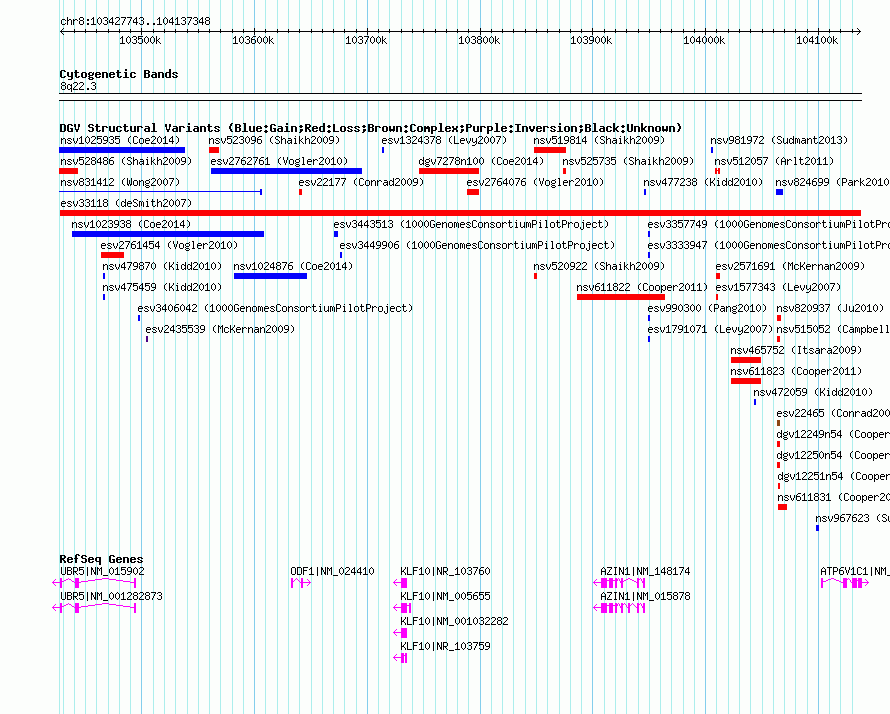This screenshot has height=714, width=890.
Task: Open the esv1324378 (Levy2007) label
Action: pos(444,140)
